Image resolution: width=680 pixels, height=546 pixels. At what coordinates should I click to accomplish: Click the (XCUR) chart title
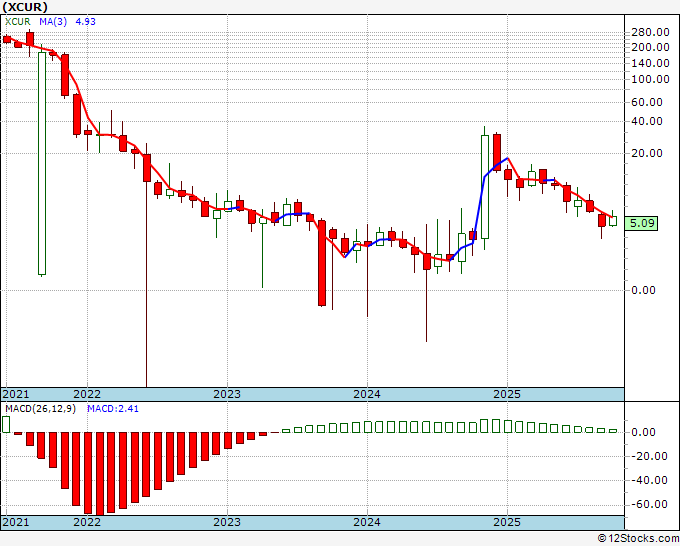[25, 7]
